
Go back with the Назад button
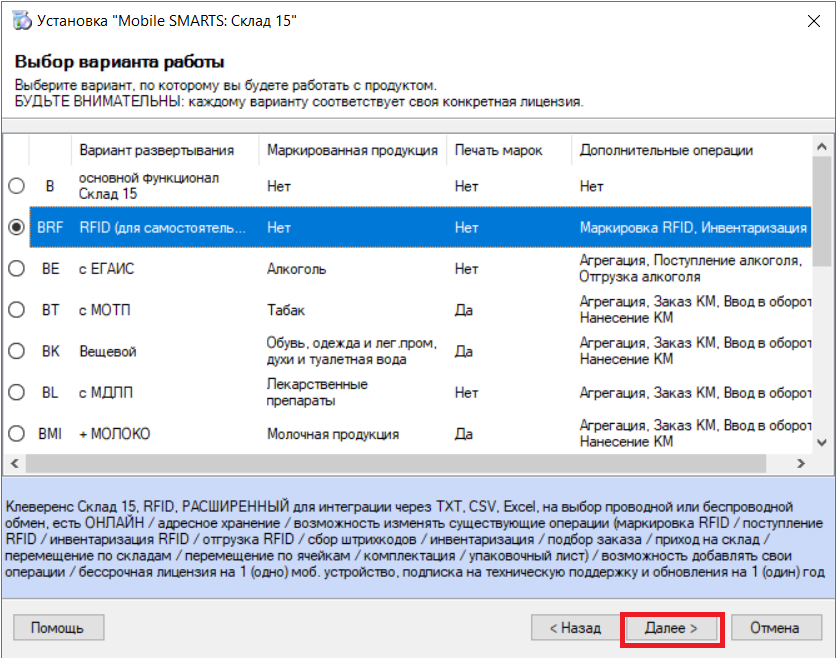point(575,627)
